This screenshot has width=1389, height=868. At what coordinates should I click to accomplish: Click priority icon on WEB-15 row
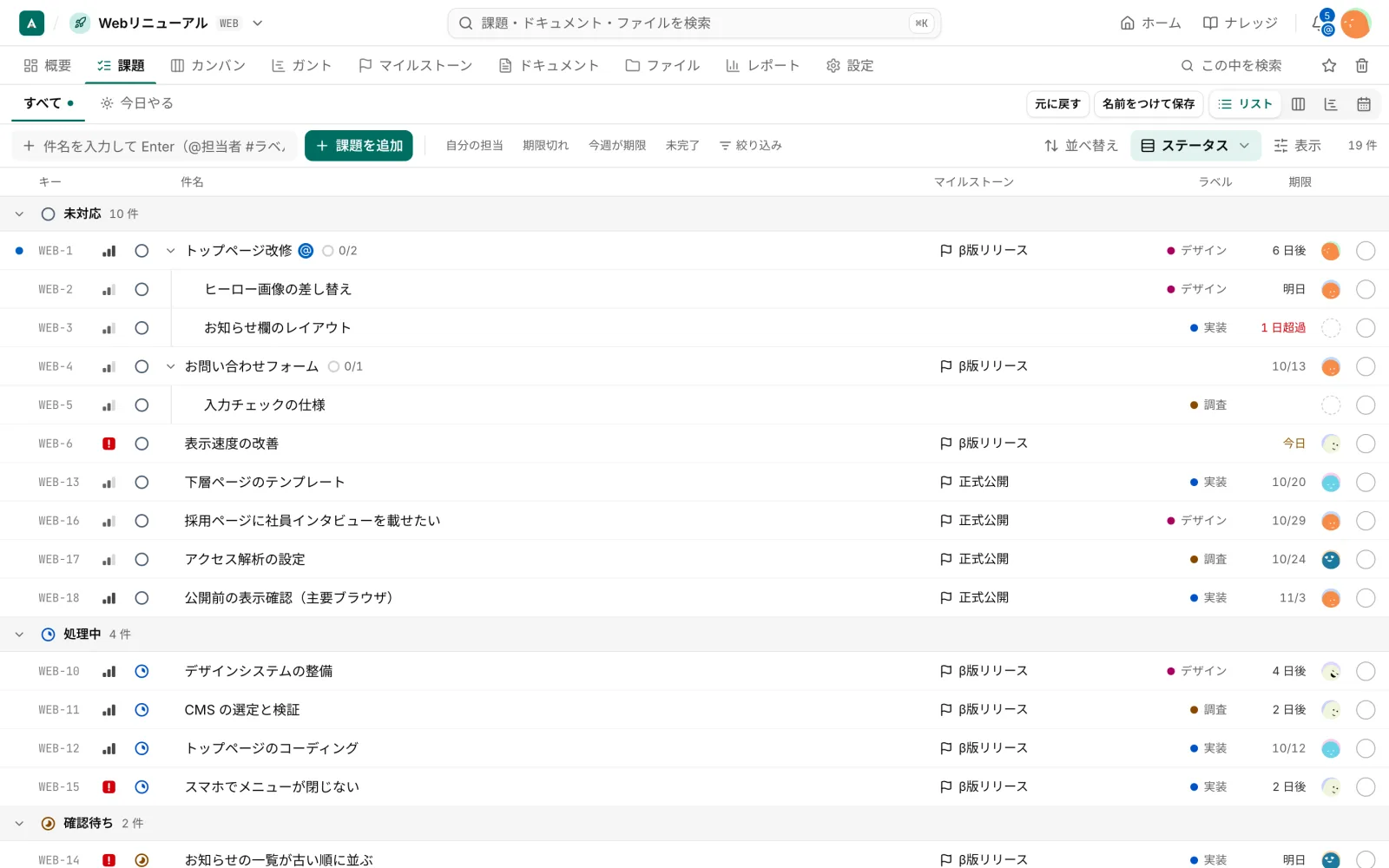109,787
